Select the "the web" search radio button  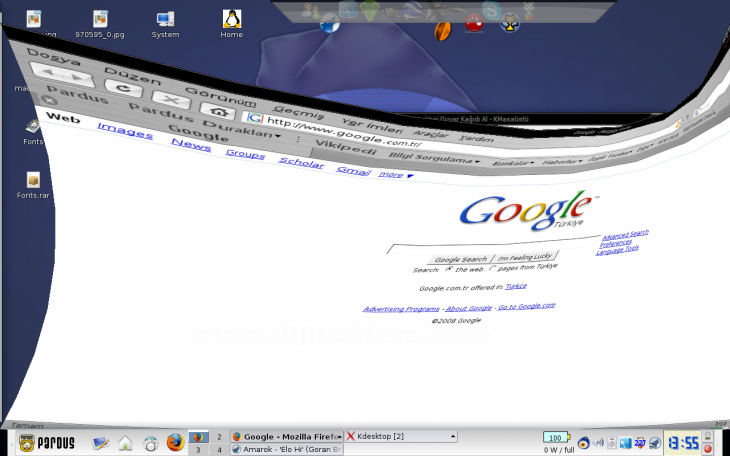tap(449, 269)
